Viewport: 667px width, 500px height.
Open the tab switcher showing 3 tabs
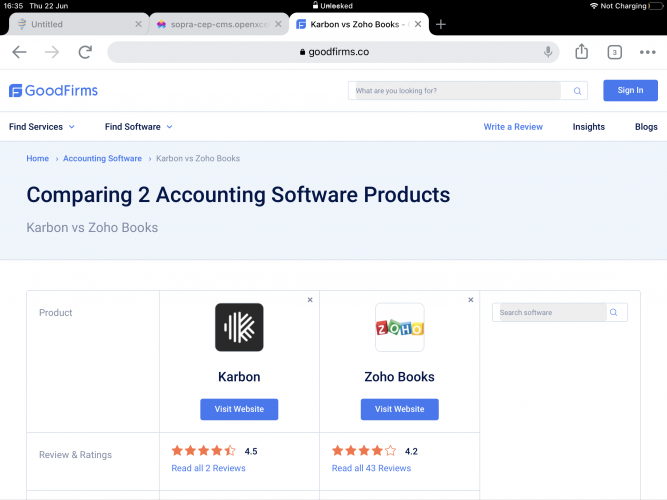(614, 52)
